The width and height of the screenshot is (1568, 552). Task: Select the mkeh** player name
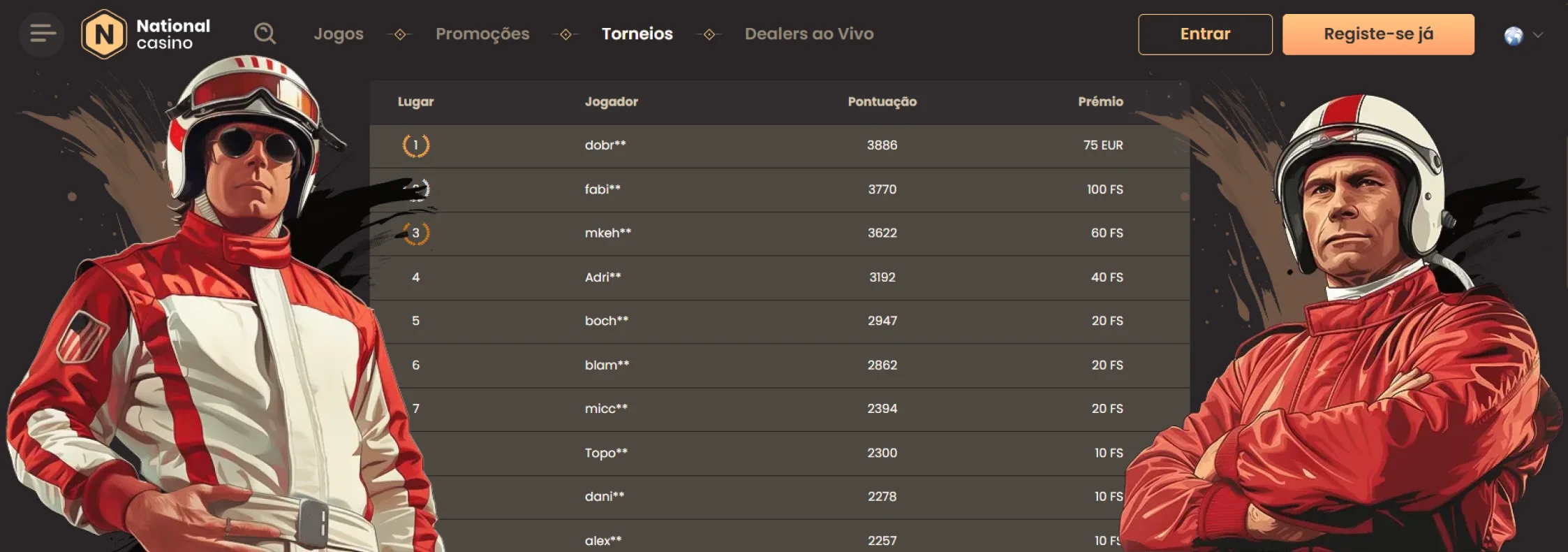click(607, 233)
